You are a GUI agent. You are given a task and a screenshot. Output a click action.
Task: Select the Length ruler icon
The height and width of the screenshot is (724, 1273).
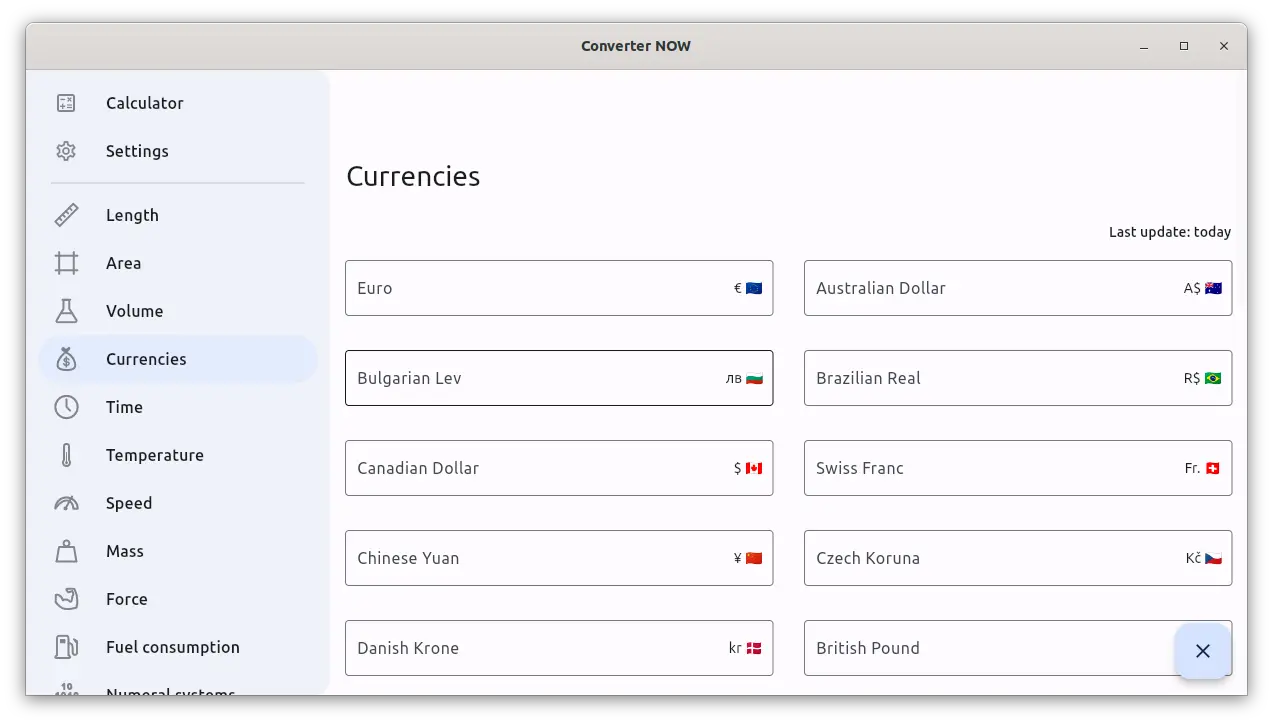66,215
